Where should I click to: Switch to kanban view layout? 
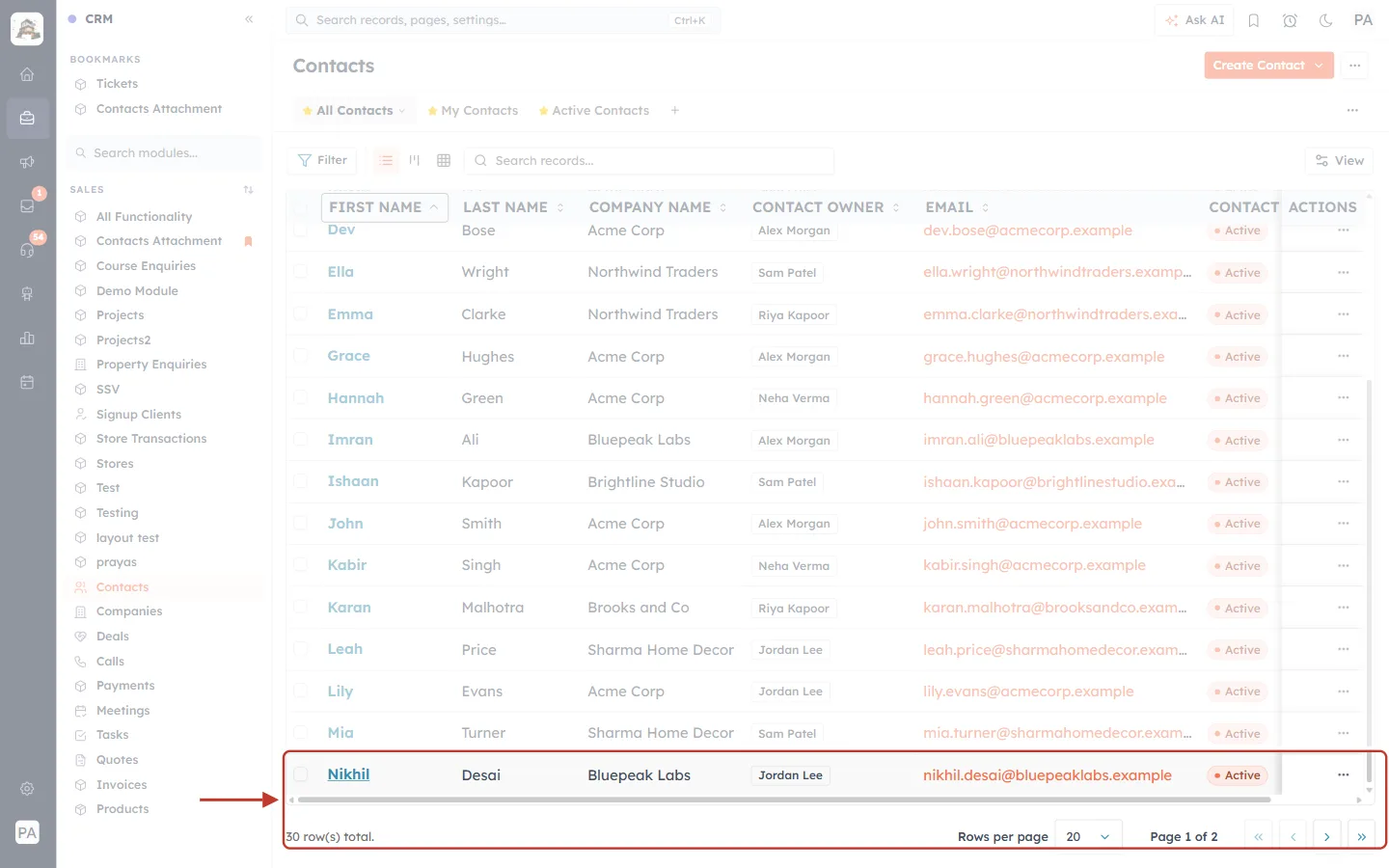(x=415, y=160)
